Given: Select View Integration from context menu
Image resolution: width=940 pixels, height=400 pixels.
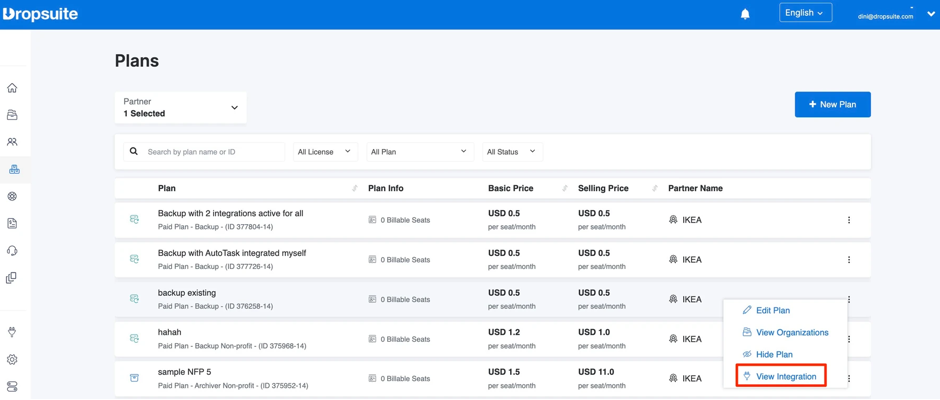Looking at the screenshot, I should (785, 377).
